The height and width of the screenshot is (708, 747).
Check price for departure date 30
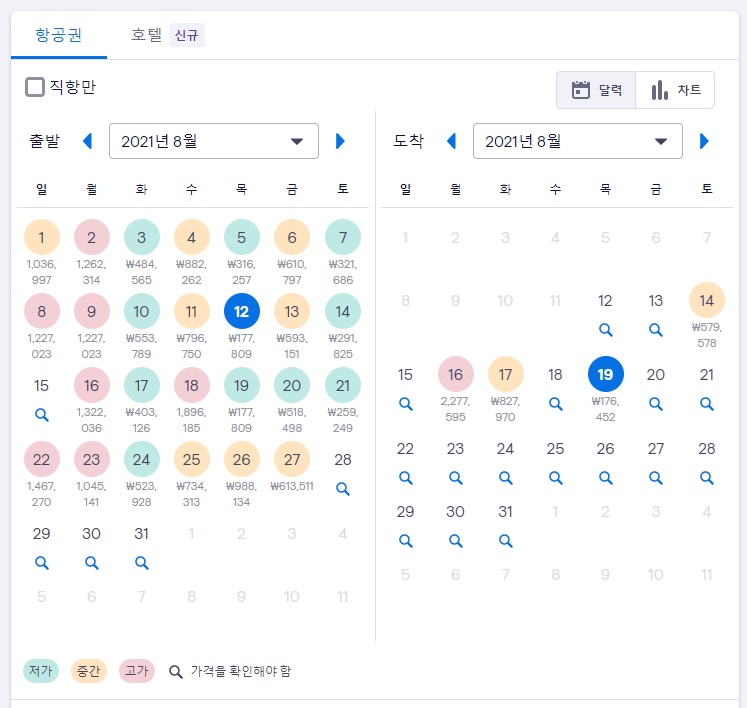[x=91, y=563]
